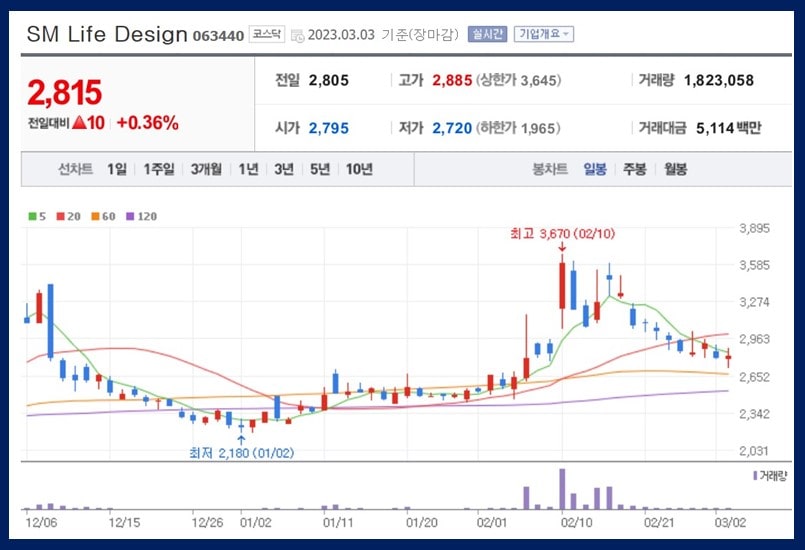Click the 하한가 1,965 text
The width and height of the screenshot is (805, 550).
point(519,128)
